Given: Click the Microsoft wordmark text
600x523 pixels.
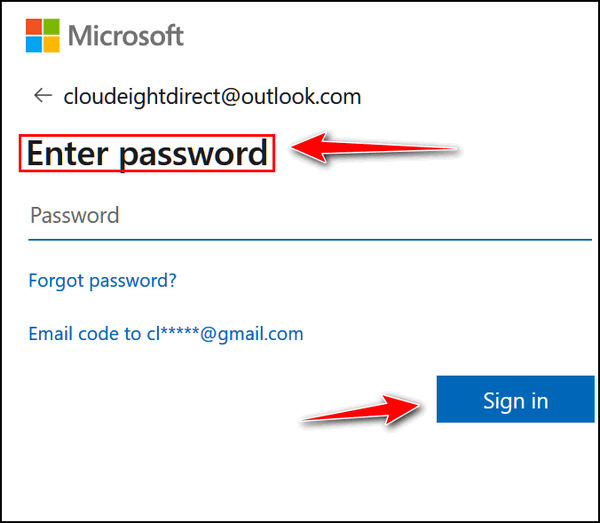Looking at the screenshot, I should 126,36.
